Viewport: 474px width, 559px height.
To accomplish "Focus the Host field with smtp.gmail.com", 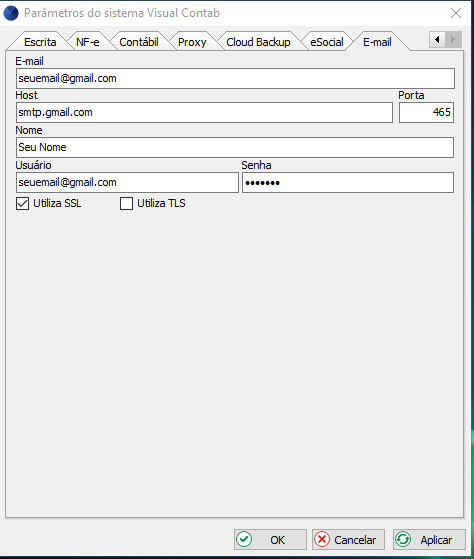I will tap(204, 113).
